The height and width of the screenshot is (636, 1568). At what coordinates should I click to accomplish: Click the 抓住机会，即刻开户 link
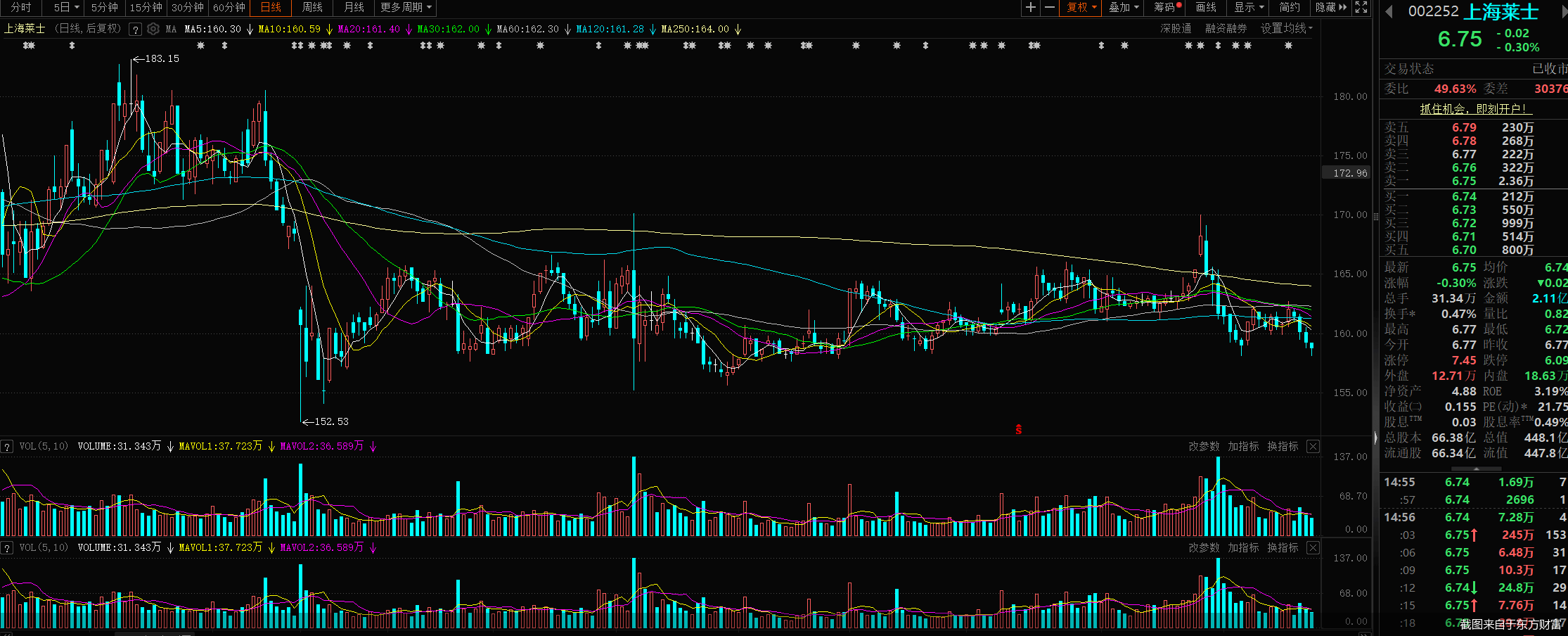point(1472,109)
